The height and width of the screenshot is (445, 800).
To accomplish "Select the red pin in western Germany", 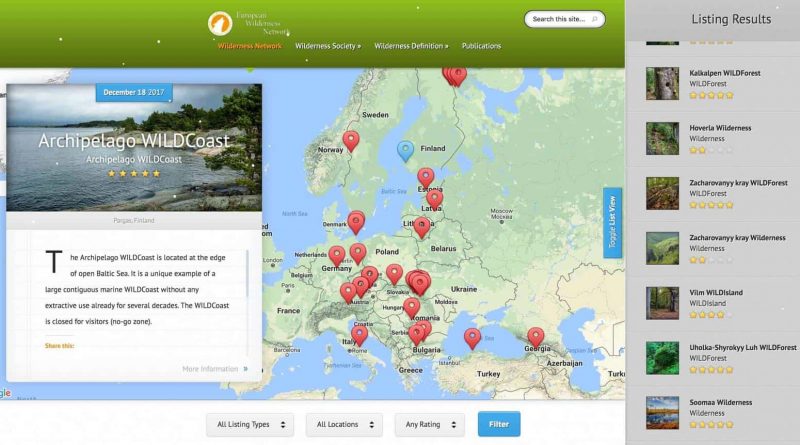I will point(337,256).
